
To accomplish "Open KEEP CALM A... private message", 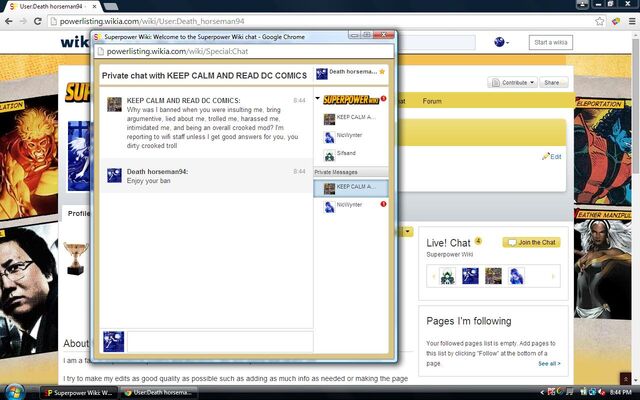I will point(351,188).
